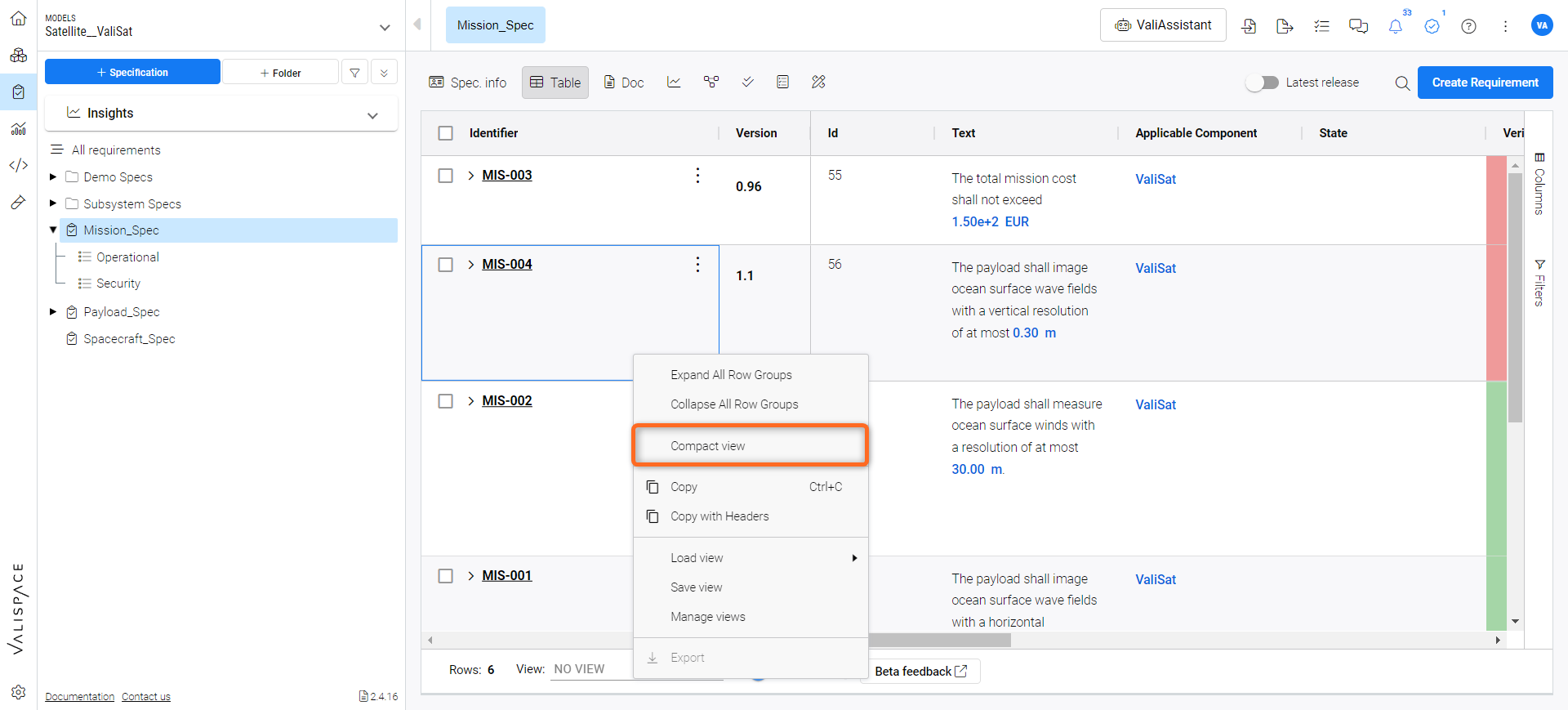Open the approvals check-circle icon
The height and width of the screenshot is (710, 1568).
pos(1432,26)
